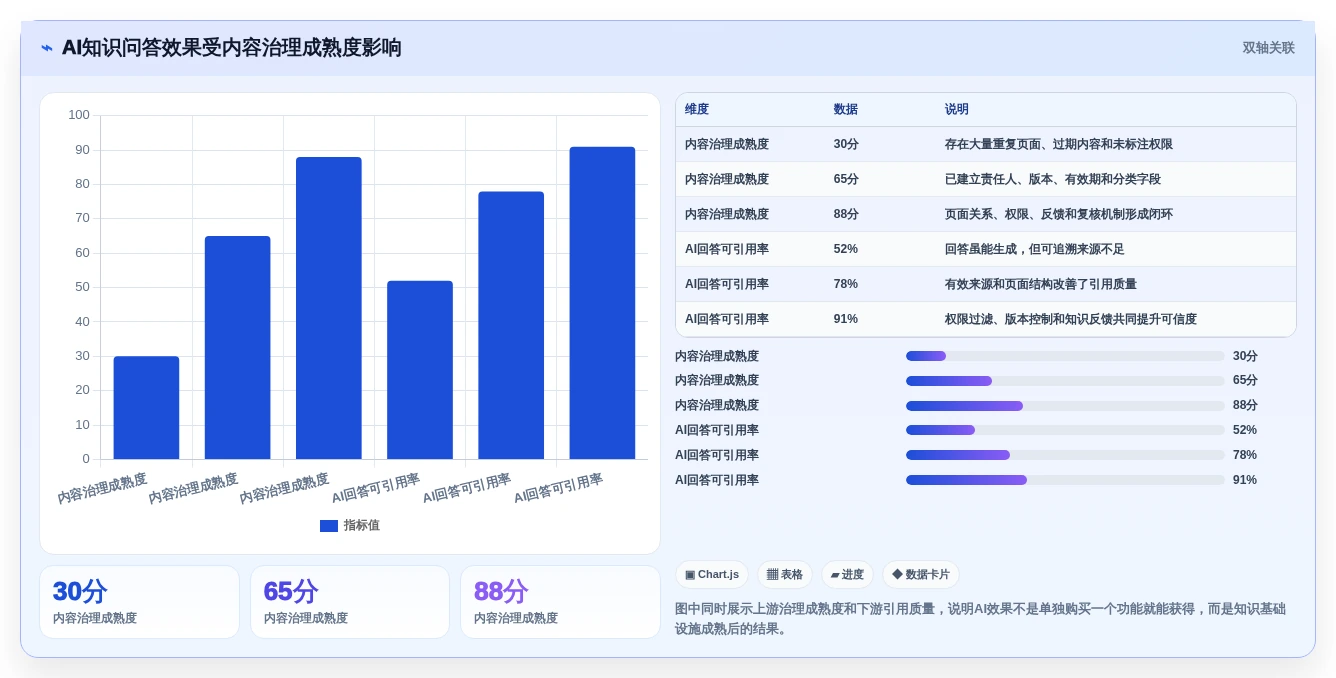Image resolution: width=1336 pixels, height=678 pixels.
Task: Click the progress bar labeled 78%
Action: (x=1065, y=455)
